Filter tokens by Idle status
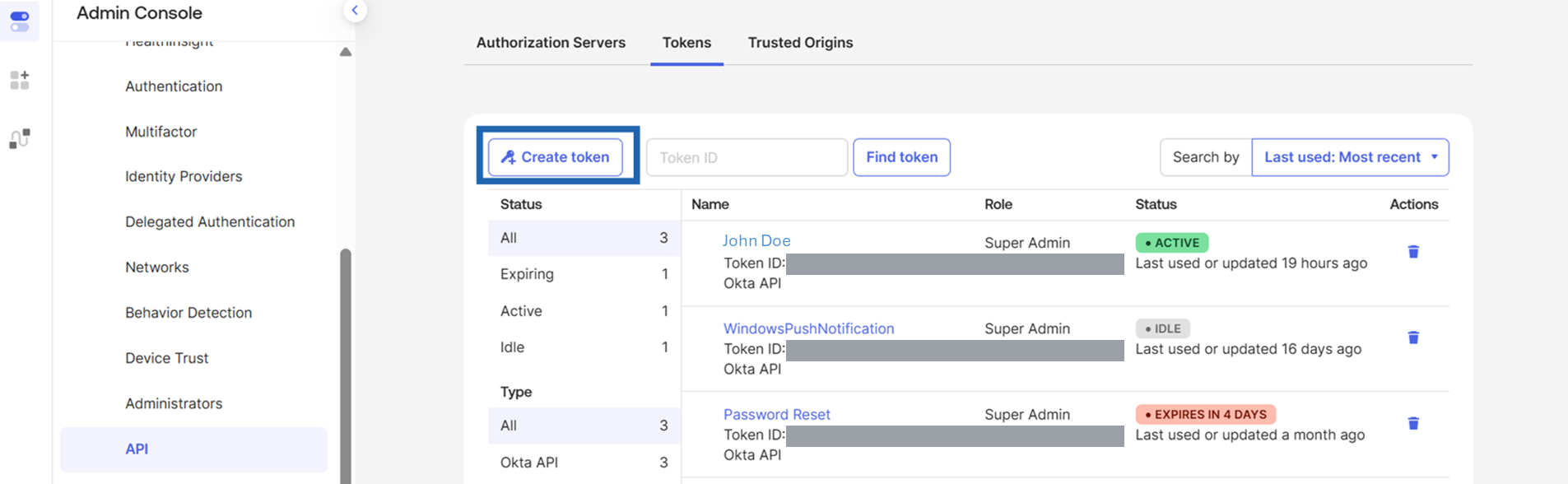The image size is (1568, 484). [584, 347]
